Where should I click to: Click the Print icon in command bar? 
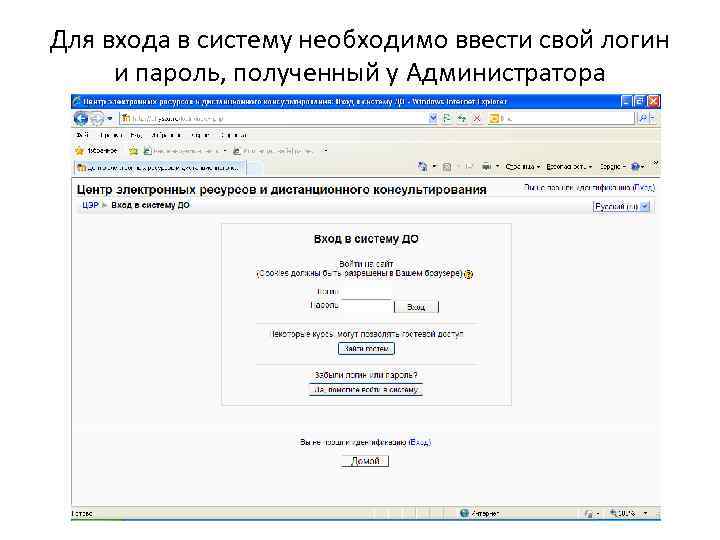[486, 167]
